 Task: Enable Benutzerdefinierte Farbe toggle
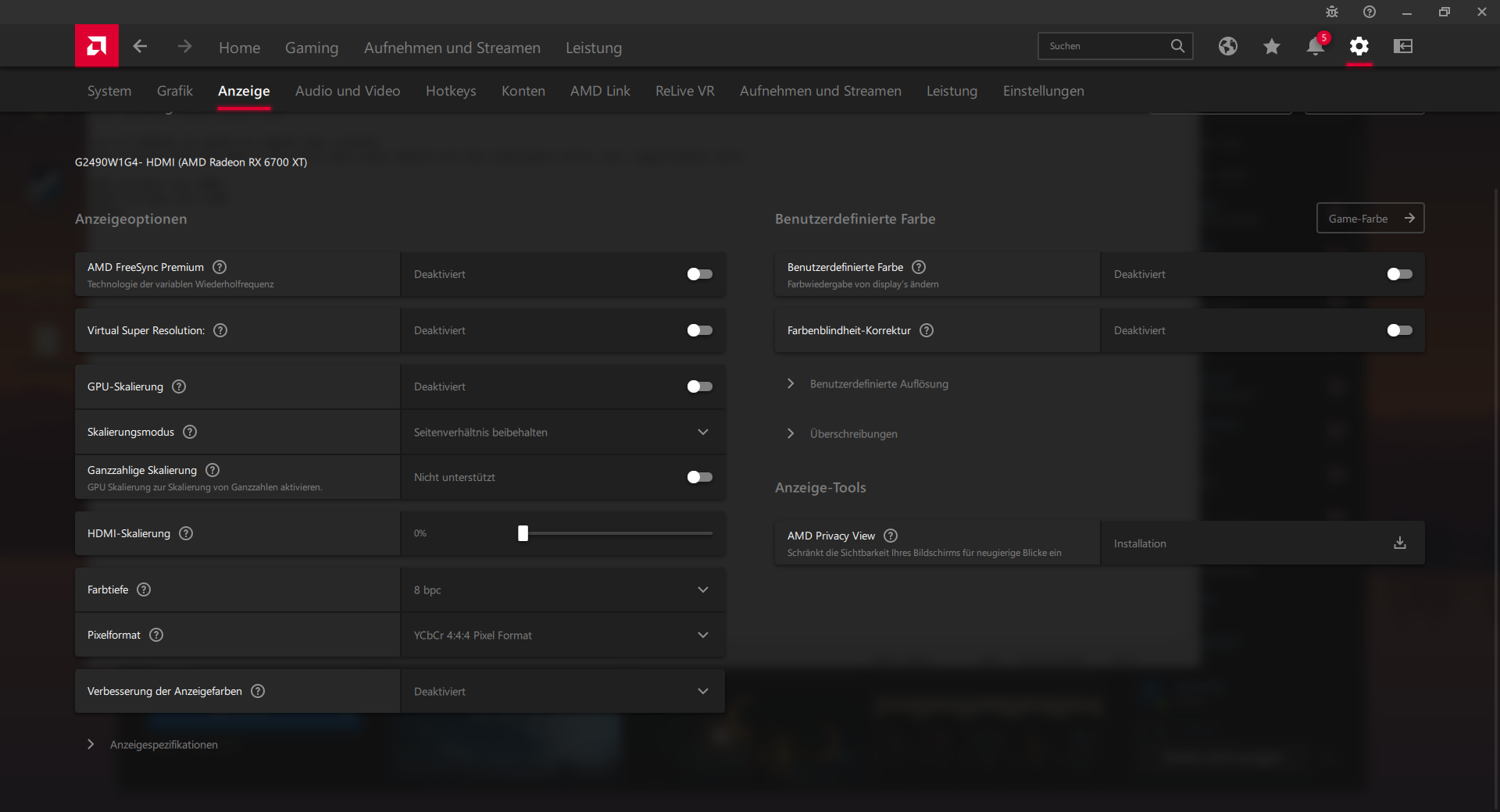pyautogui.click(x=1399, y=274)
